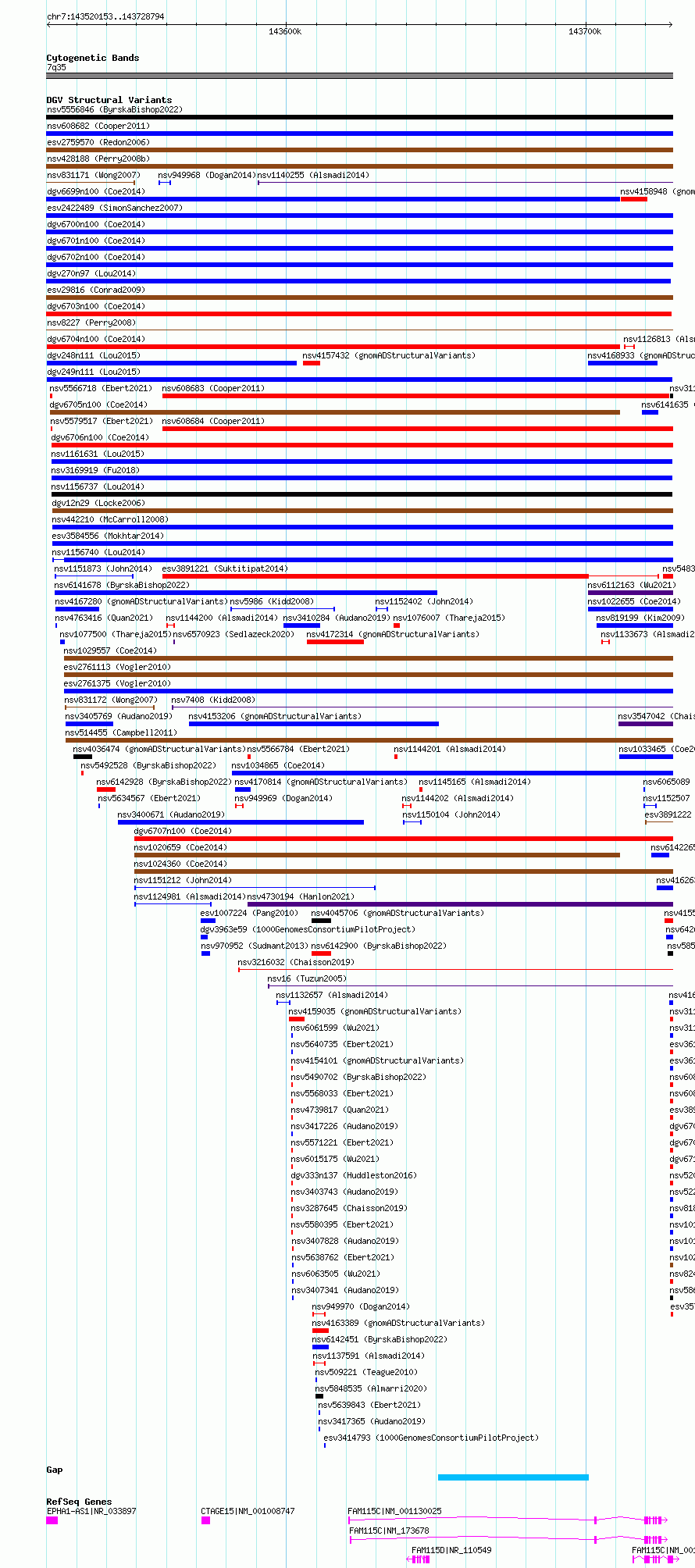Screen dimensions: 695x1568
Task: Click the black nsv4045706 variant bar
Action: tap(321, 921)
